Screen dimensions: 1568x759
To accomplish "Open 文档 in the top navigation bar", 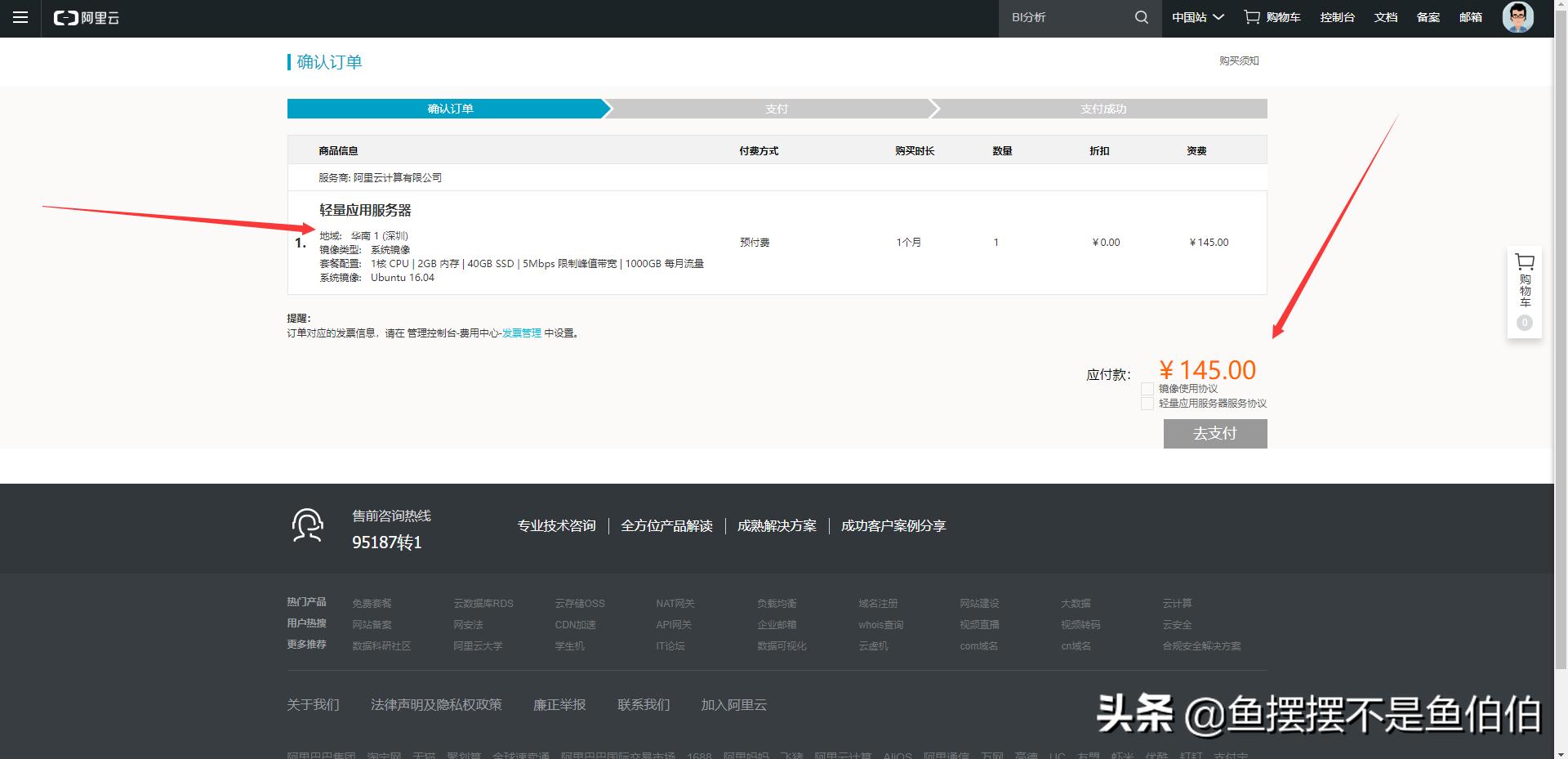I will click(1386, 16).
